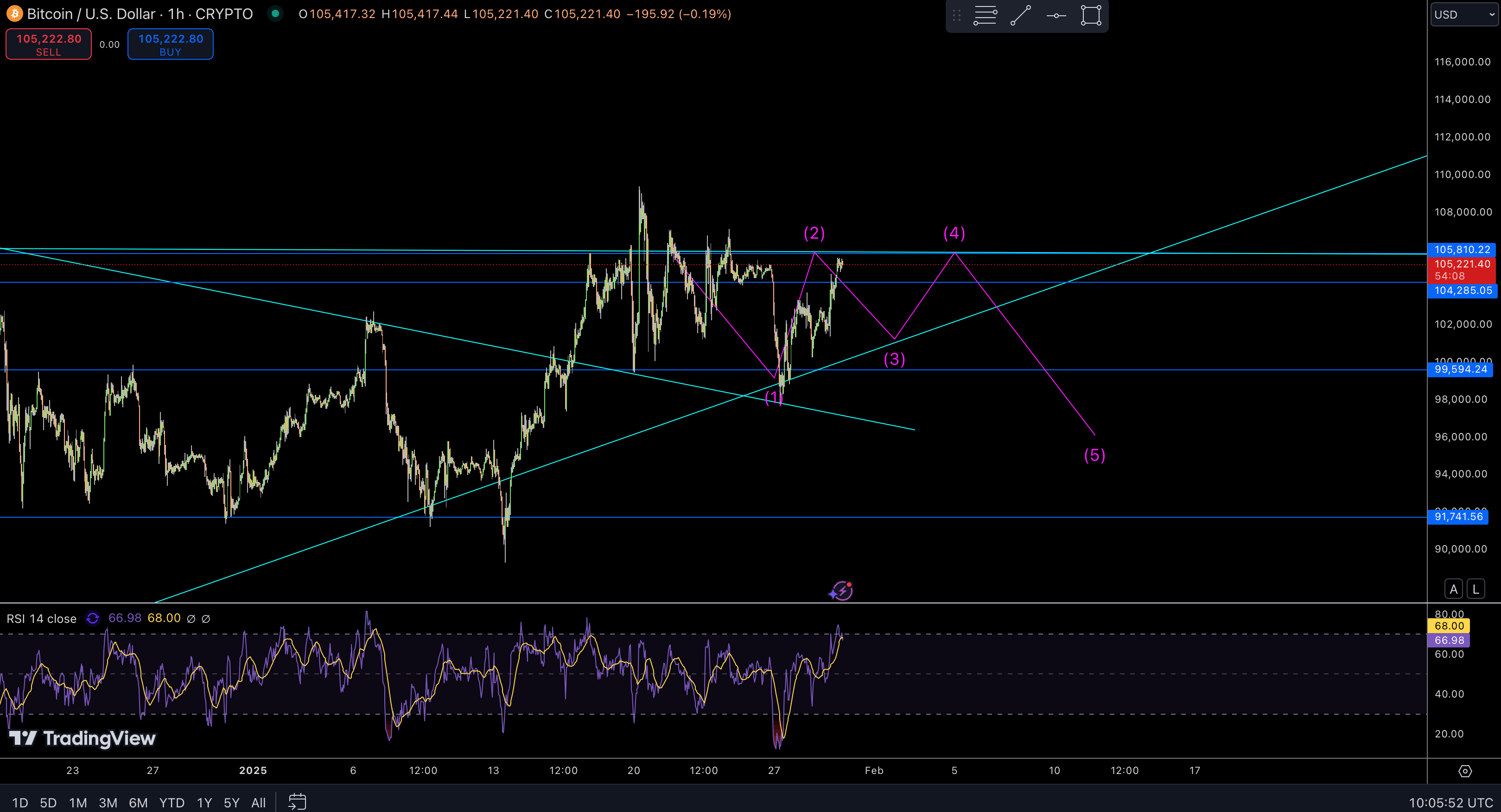Click the 104,285.05 blue price label

[1463, 290]
